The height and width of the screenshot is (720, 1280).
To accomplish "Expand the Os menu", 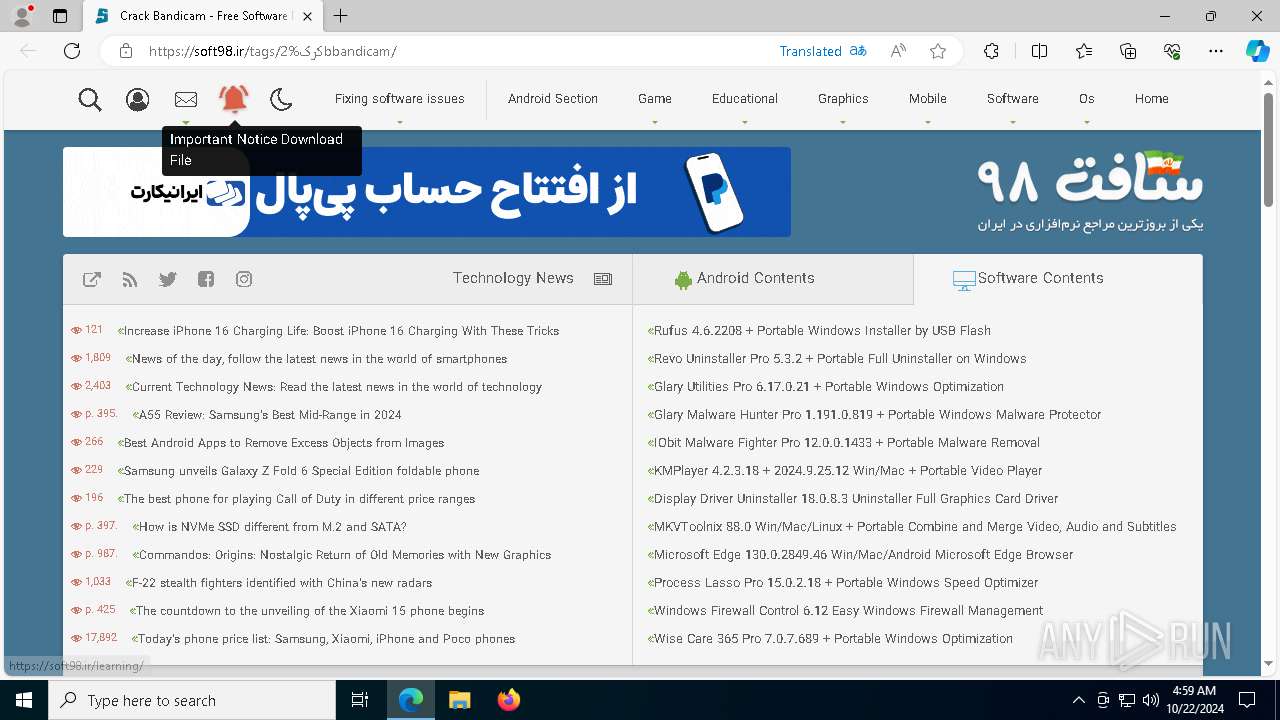I will [1087, 99].
